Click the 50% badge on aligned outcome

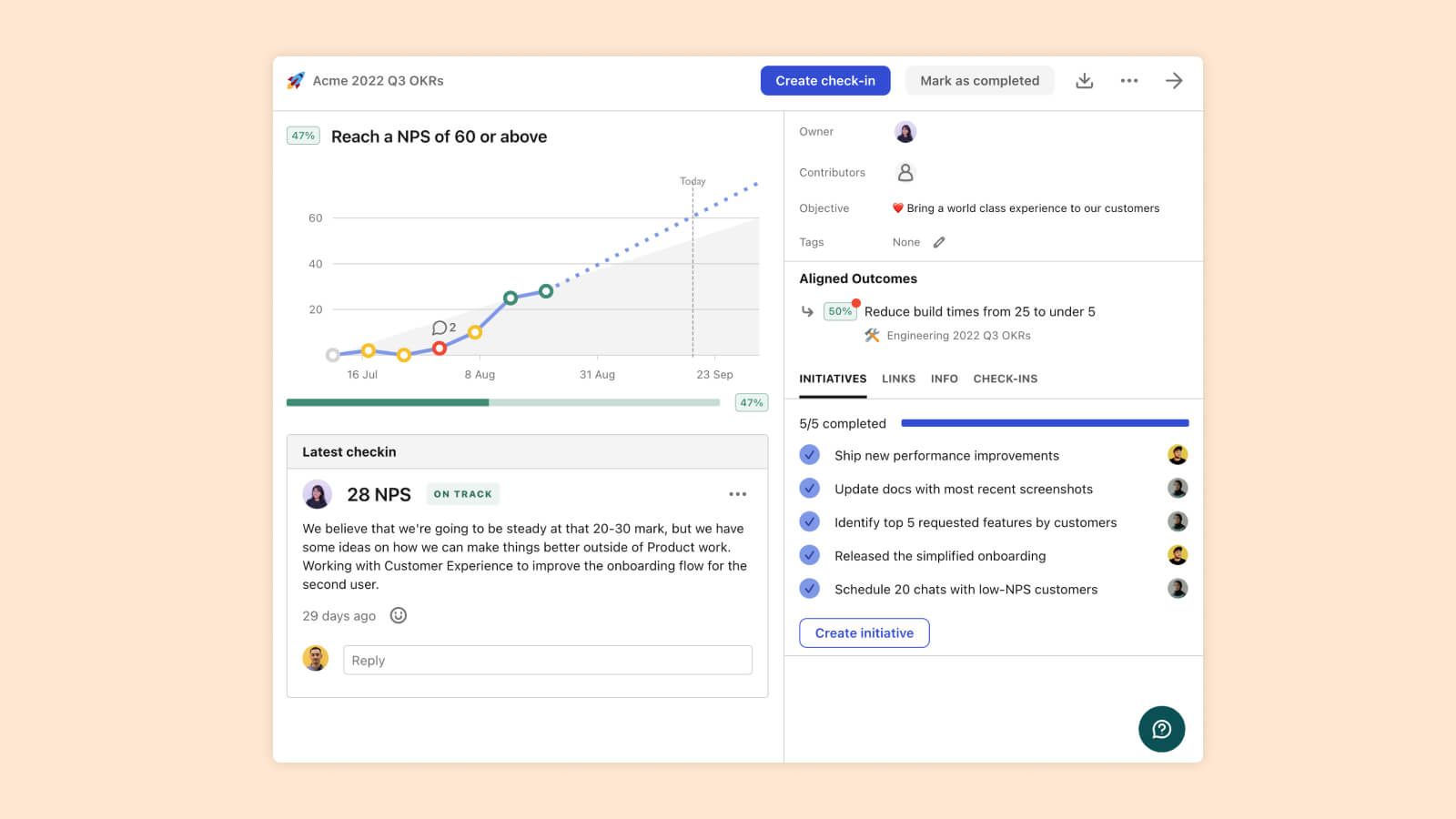point(840,311)
